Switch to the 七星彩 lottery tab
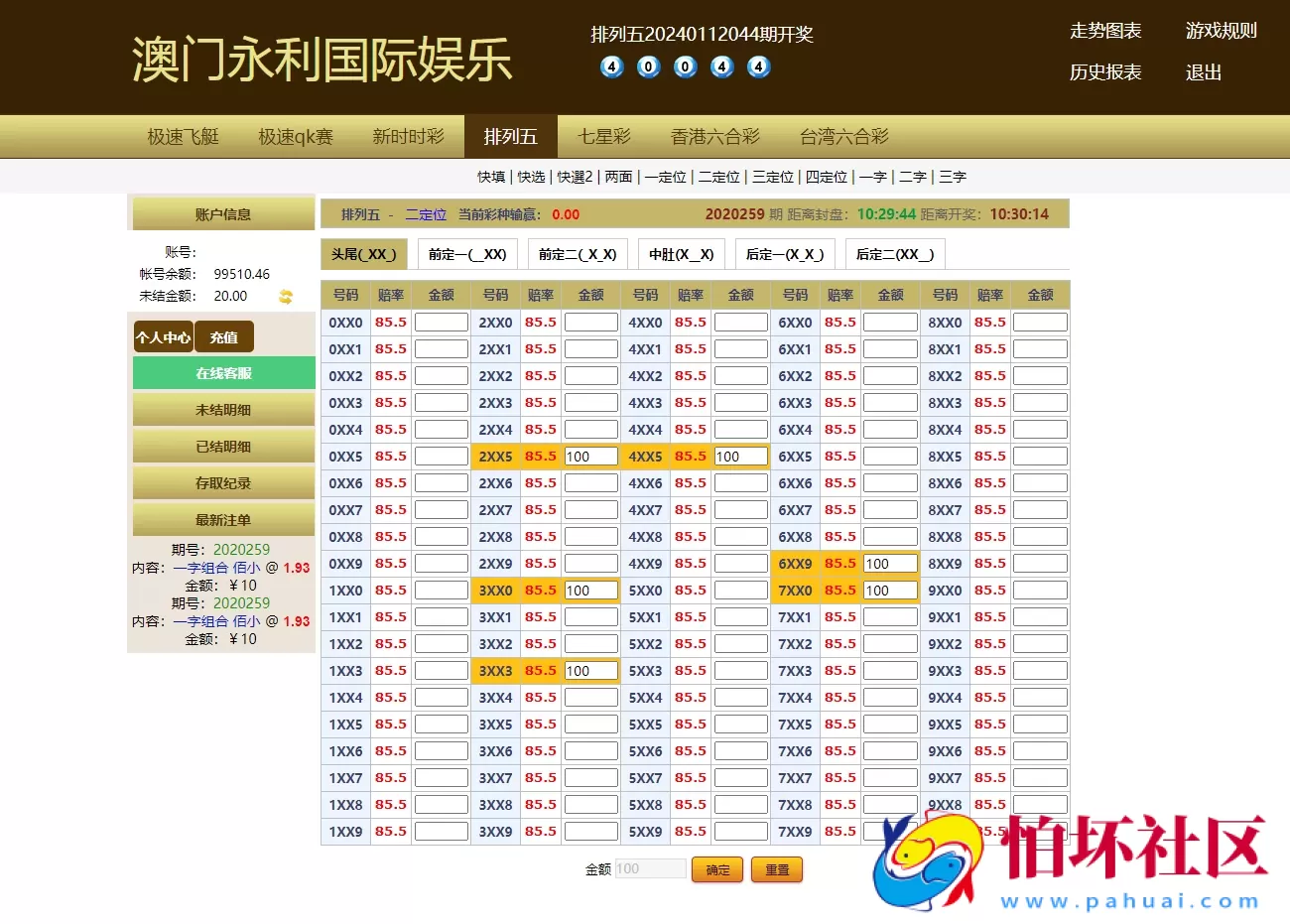 point(603,136)
